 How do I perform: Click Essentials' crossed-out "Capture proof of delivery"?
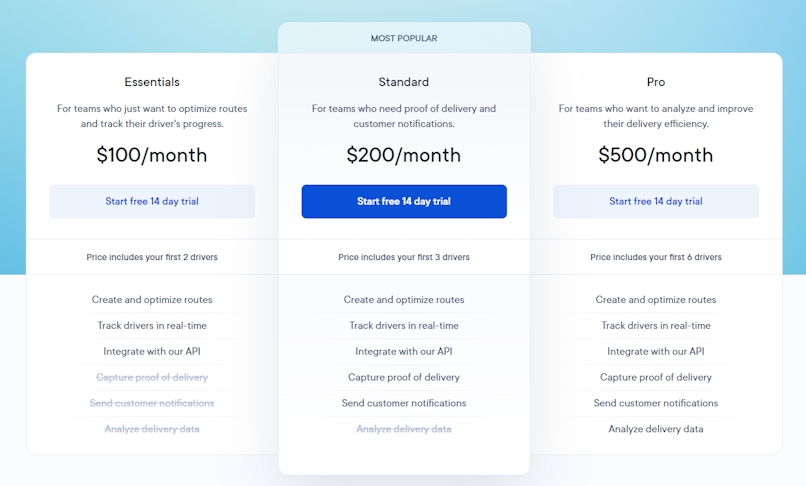click(152, 377)
